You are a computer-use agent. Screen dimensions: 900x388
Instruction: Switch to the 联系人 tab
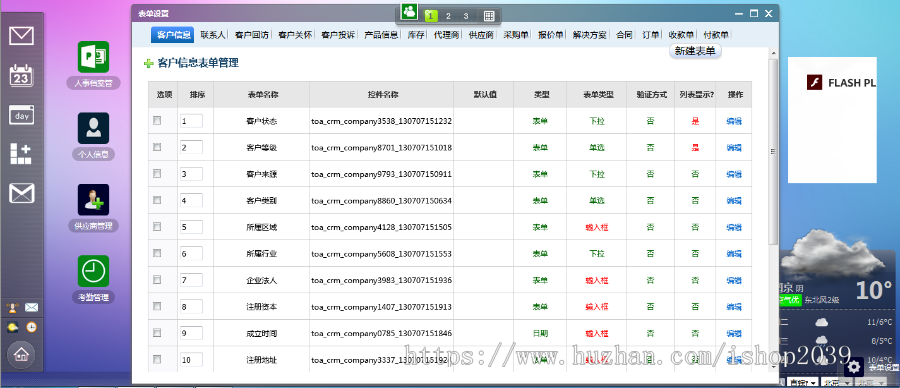(x=213, y=35)
